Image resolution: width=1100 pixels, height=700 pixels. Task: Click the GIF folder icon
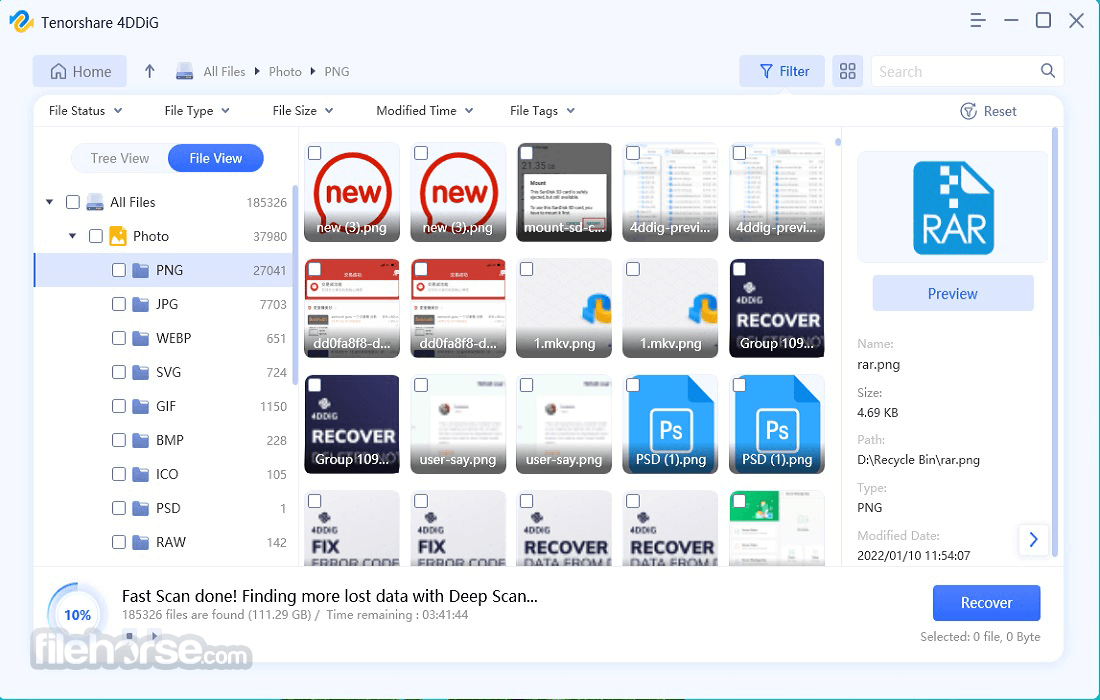tap(141, 406)
